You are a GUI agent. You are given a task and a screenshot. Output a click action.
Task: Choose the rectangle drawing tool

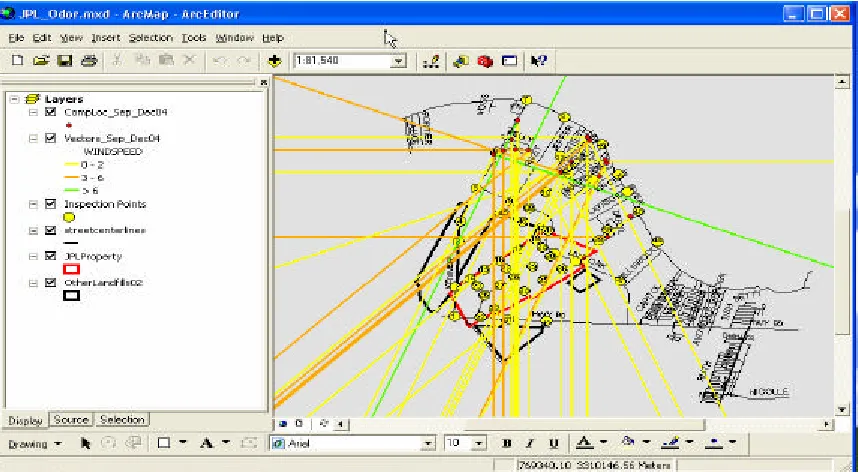coord(164,443)
